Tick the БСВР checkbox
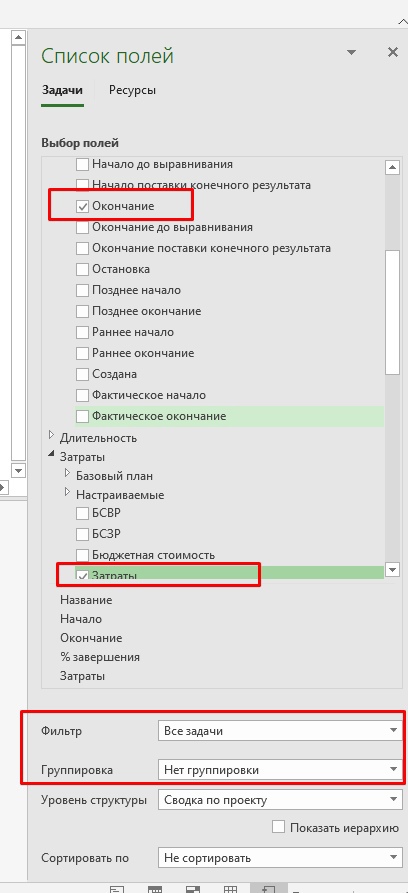This screenshot has height=893, width=408. (83, 513)
